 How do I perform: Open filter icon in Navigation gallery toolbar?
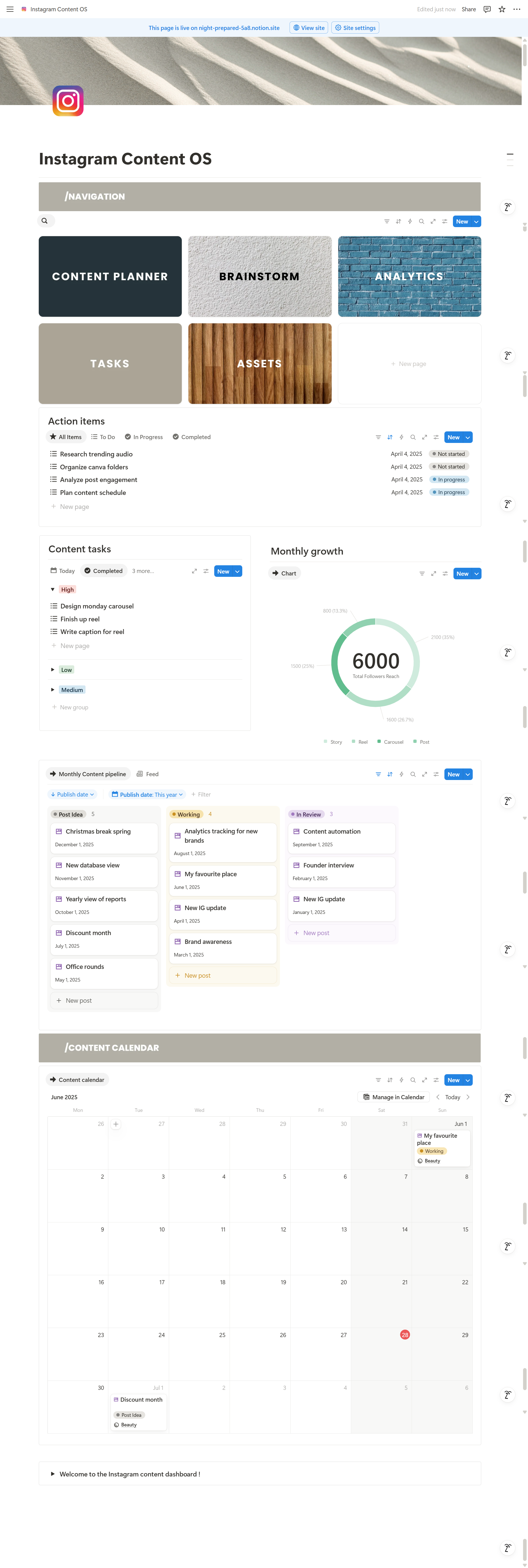(x=387, y=222)
